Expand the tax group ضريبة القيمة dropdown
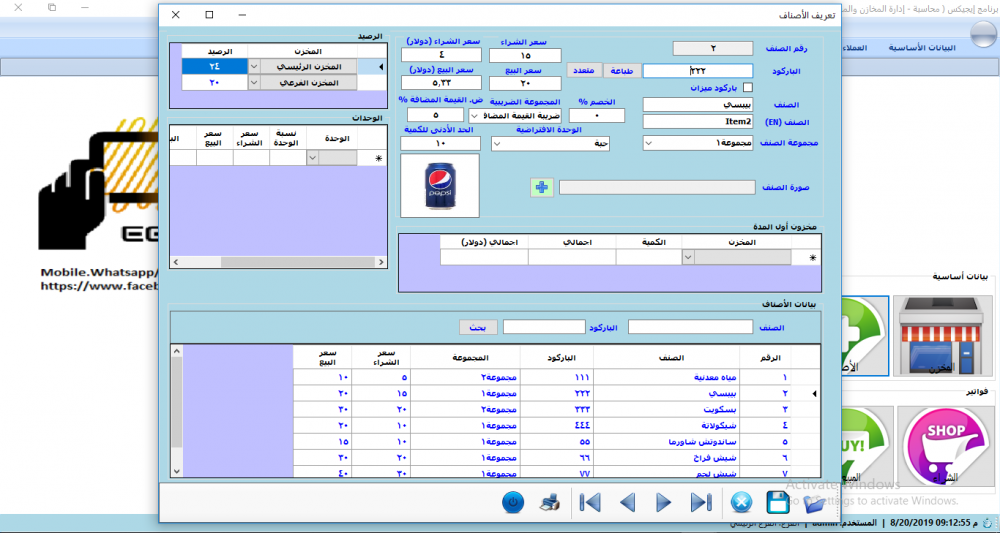This screenshot has height=533, width=1000. (x=475, y=116)
